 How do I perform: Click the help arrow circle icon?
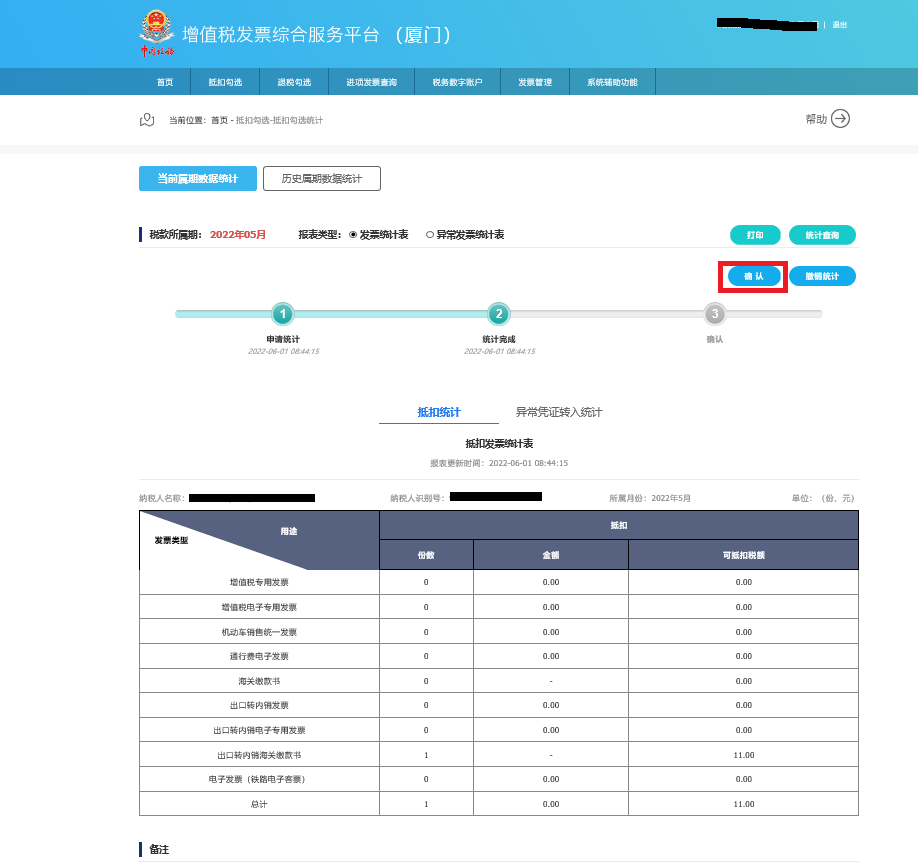(x=840, y=119)
